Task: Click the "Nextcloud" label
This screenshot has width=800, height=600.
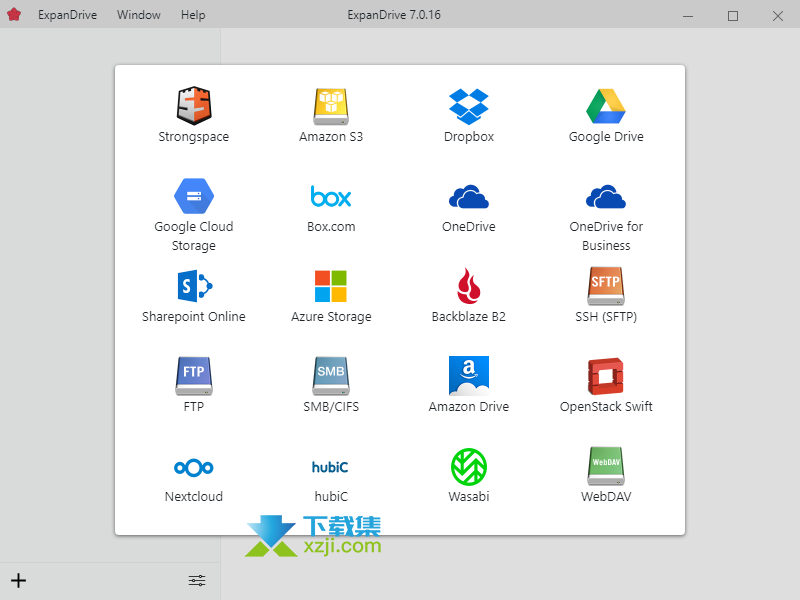Action: point(194,496)
